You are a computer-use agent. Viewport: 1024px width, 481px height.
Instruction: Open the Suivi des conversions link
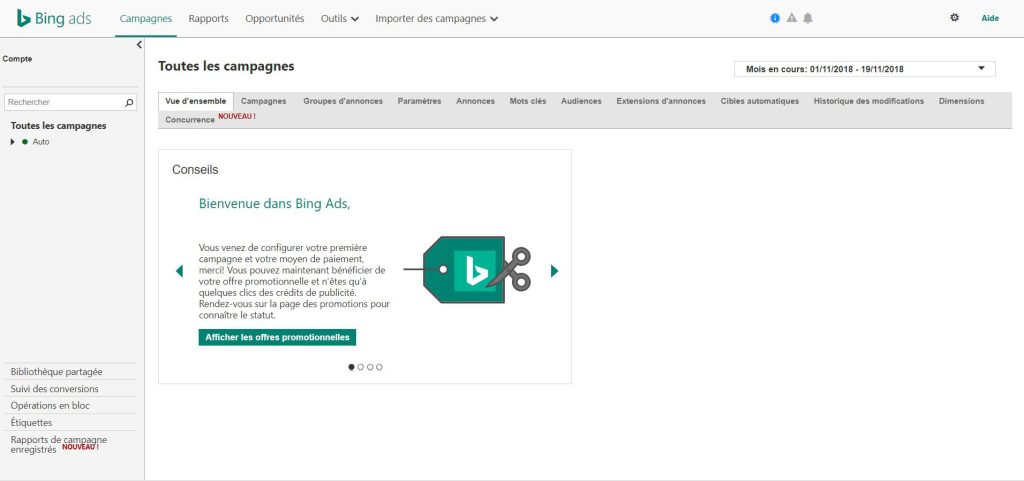[54, 389]
